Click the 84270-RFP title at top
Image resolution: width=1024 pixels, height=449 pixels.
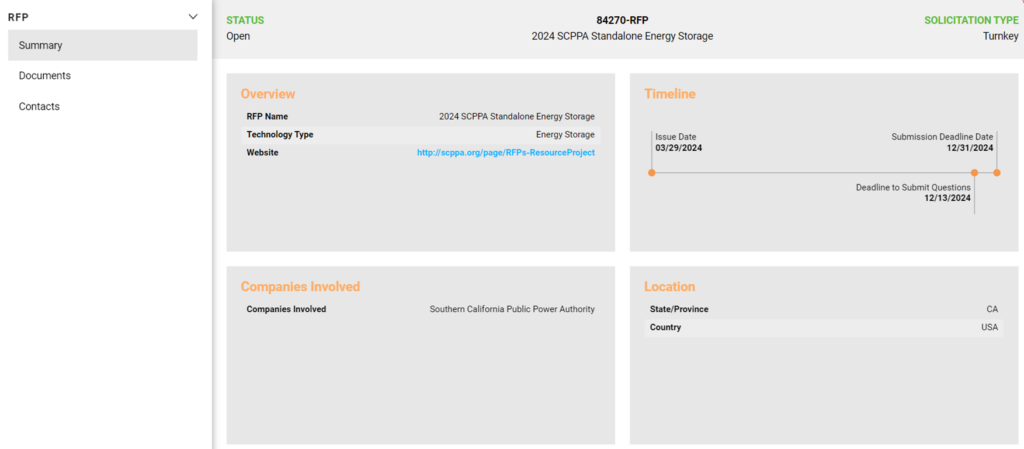tap(621, 20)
